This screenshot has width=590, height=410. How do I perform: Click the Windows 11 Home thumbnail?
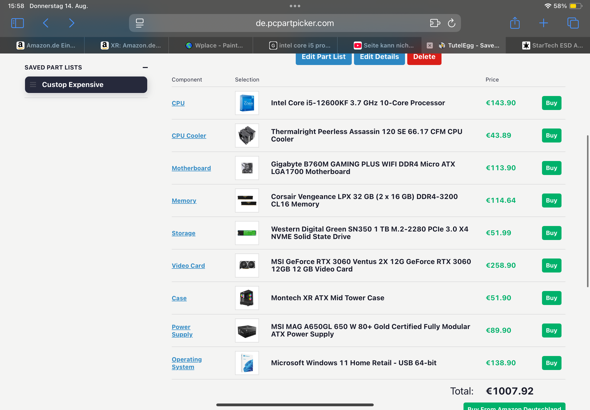pos(247,363)
